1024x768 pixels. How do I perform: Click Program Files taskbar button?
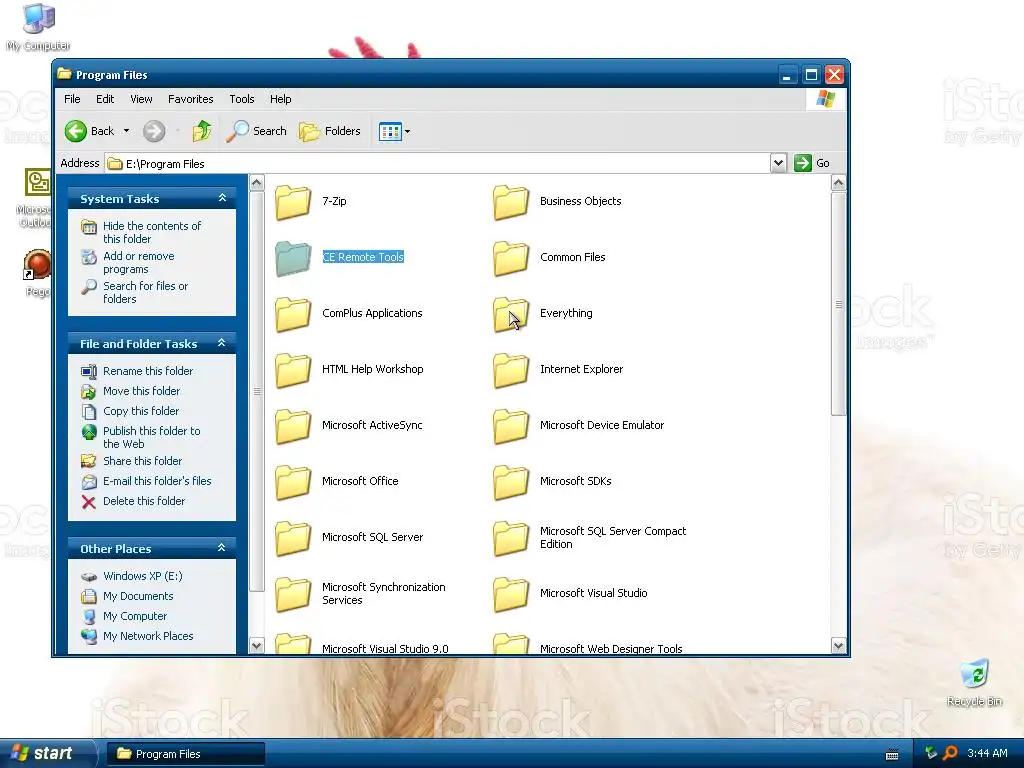point(185,754)
